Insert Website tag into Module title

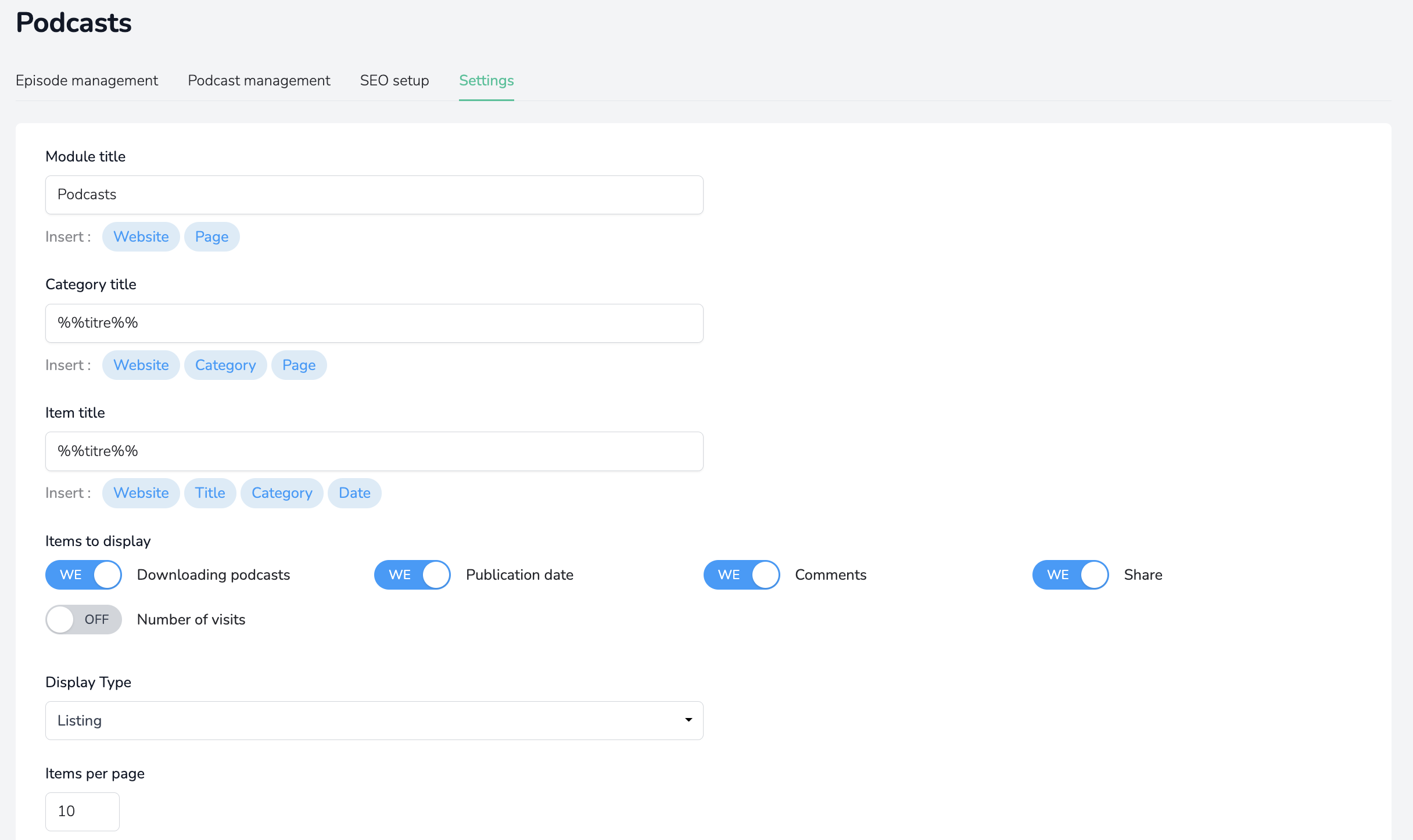click(x=141, y=236)
